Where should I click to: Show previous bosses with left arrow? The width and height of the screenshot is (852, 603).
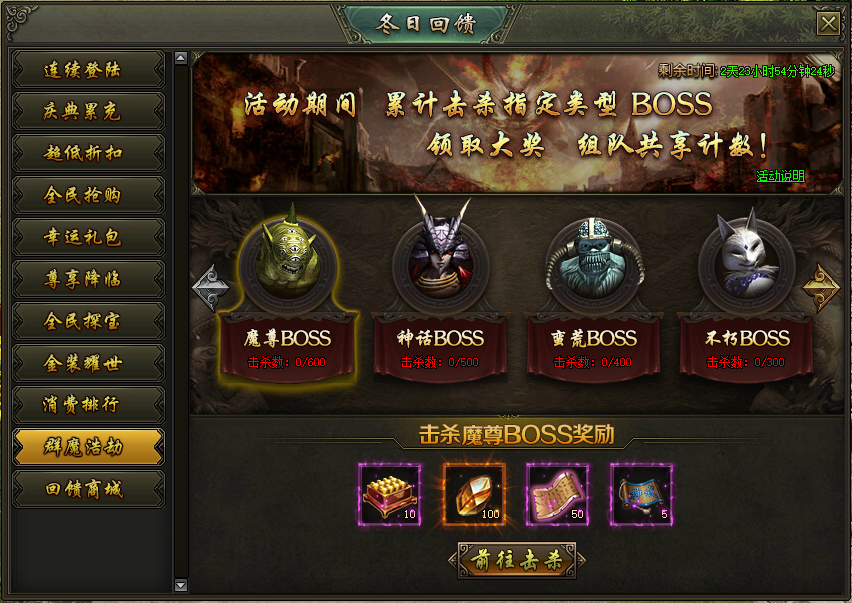tap(211, 287)
